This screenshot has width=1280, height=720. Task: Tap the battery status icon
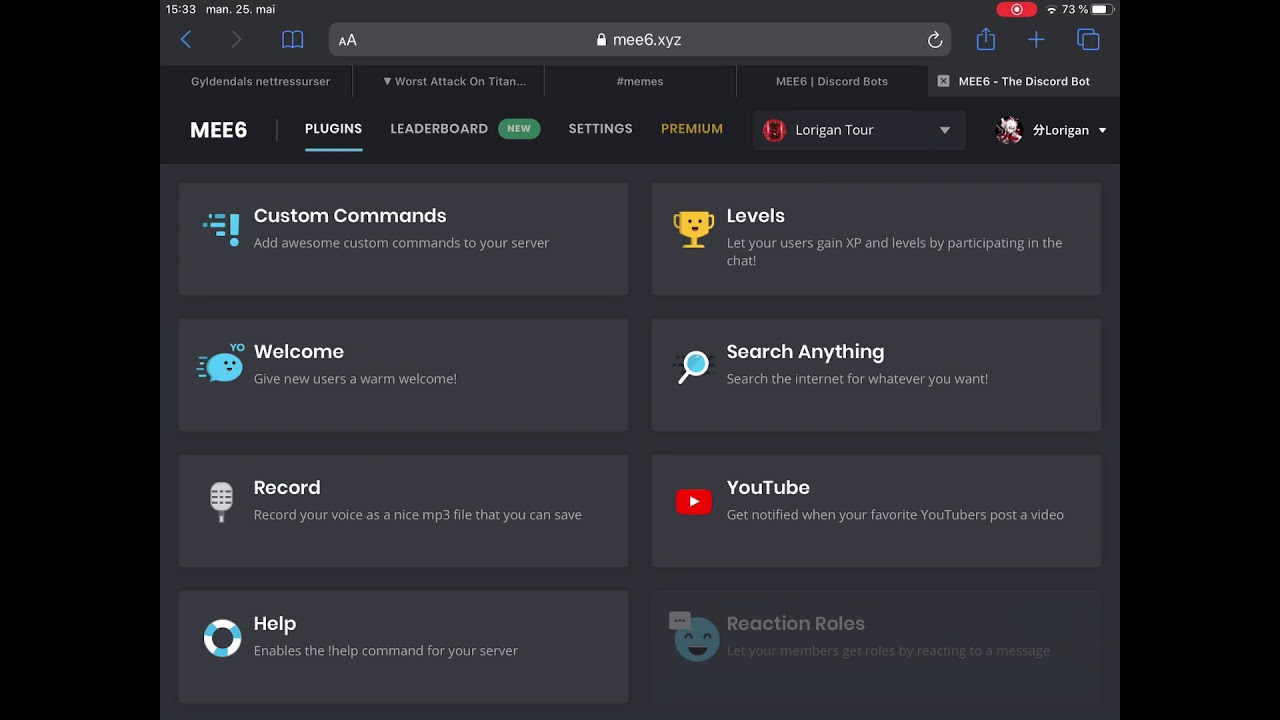pos(1103,9)
